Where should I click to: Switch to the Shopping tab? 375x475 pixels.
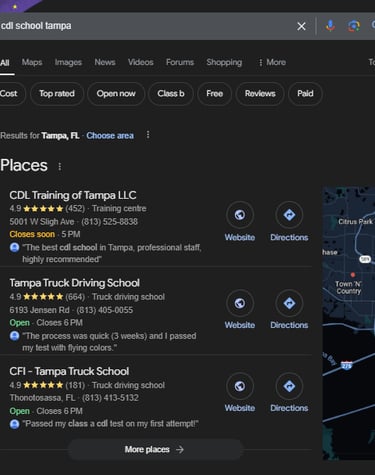click(224, 62)
